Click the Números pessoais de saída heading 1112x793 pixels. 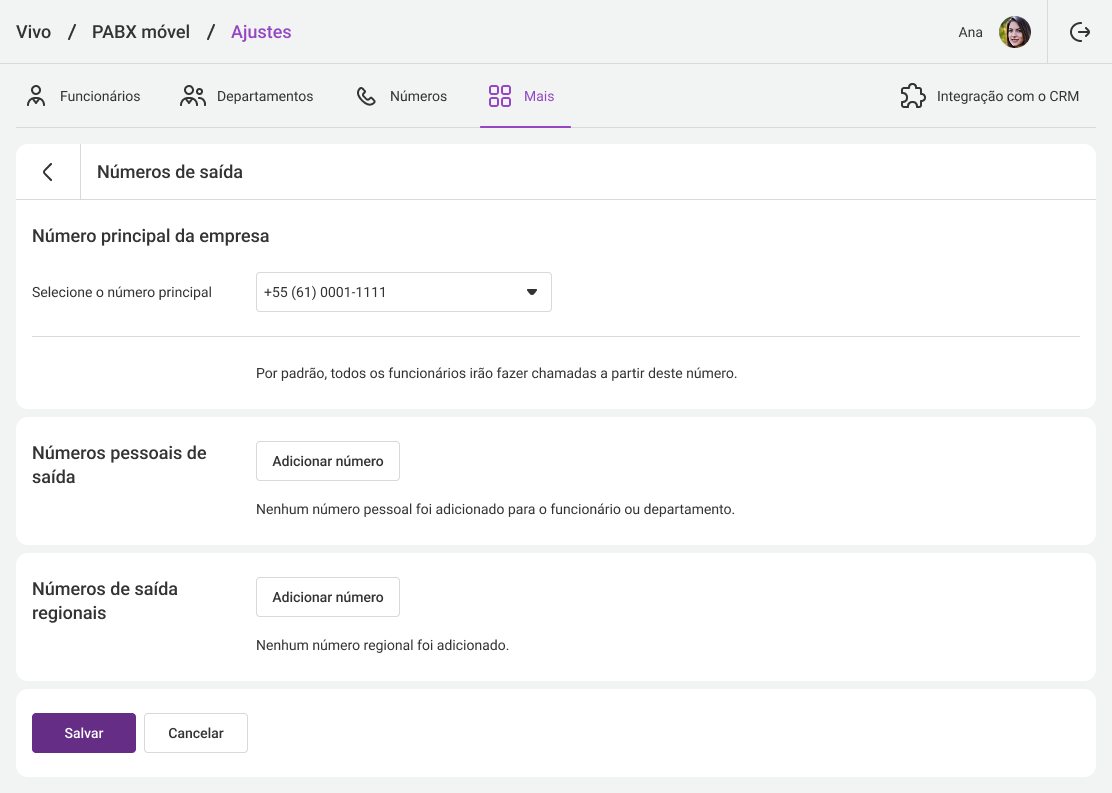[x=119, y=465]
